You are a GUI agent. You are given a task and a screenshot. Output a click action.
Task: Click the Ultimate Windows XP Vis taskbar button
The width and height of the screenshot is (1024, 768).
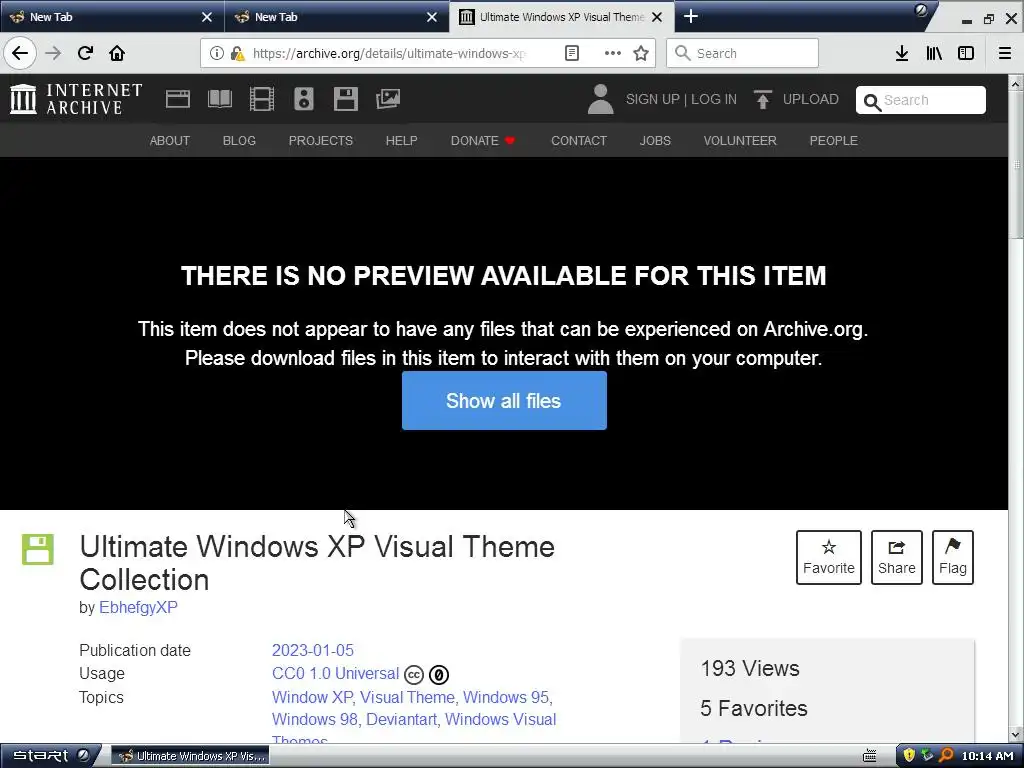coord(190,756)
